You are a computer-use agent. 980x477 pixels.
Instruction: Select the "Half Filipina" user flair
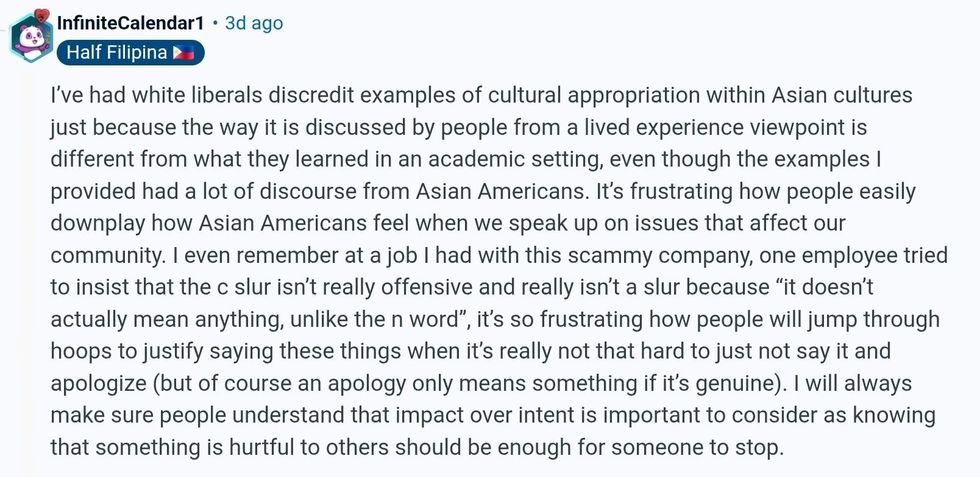[118, 53]
